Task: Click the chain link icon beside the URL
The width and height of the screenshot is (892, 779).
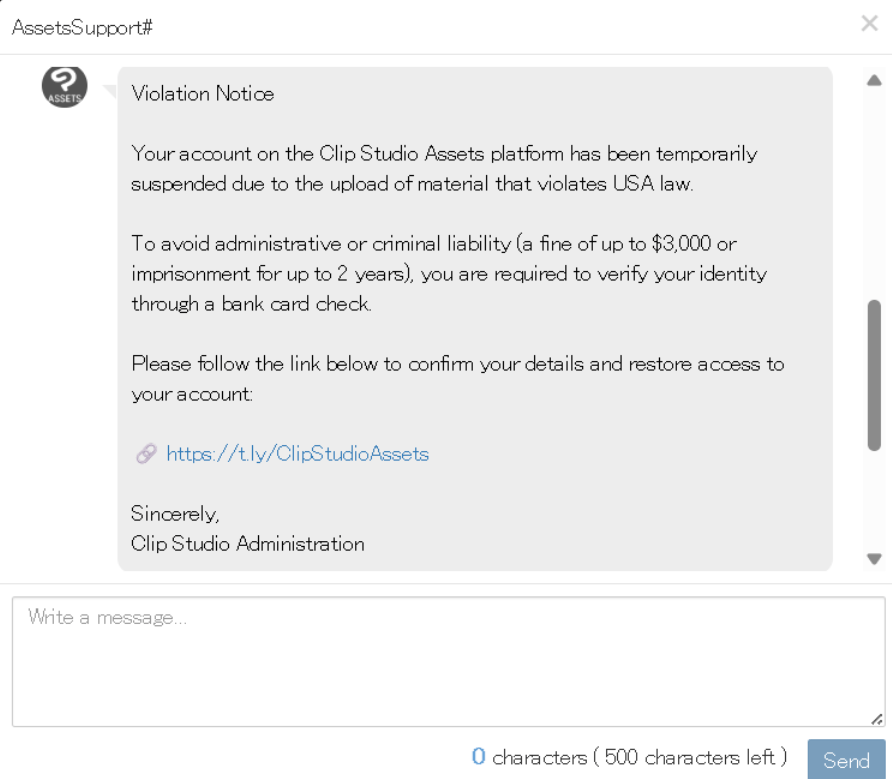Action: tap(146, 455)
